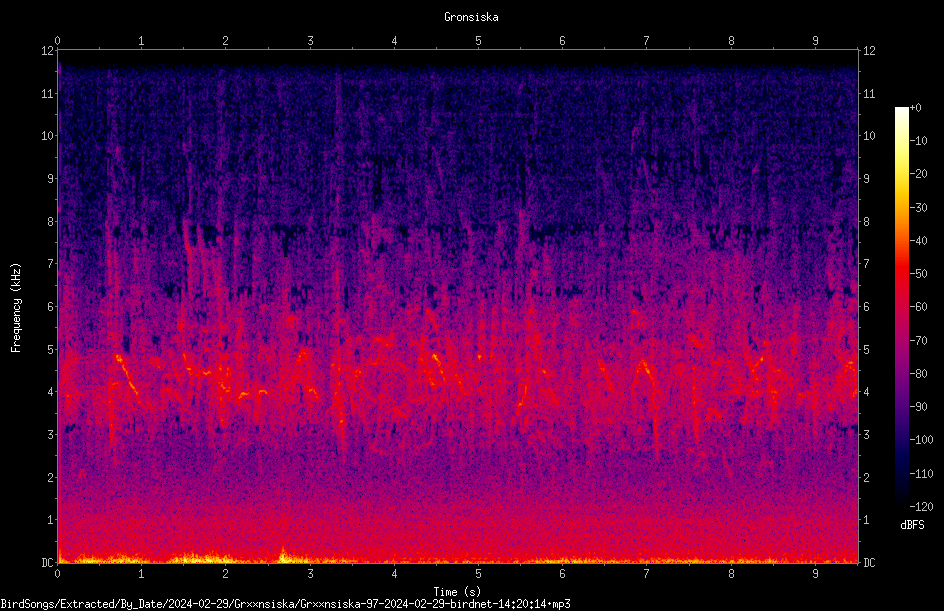Image resolution: width=944 pixels, height=611 pixels.
Task: Click the bright low-frequency burst near 2.7 seconds
Action: [284, 554]
